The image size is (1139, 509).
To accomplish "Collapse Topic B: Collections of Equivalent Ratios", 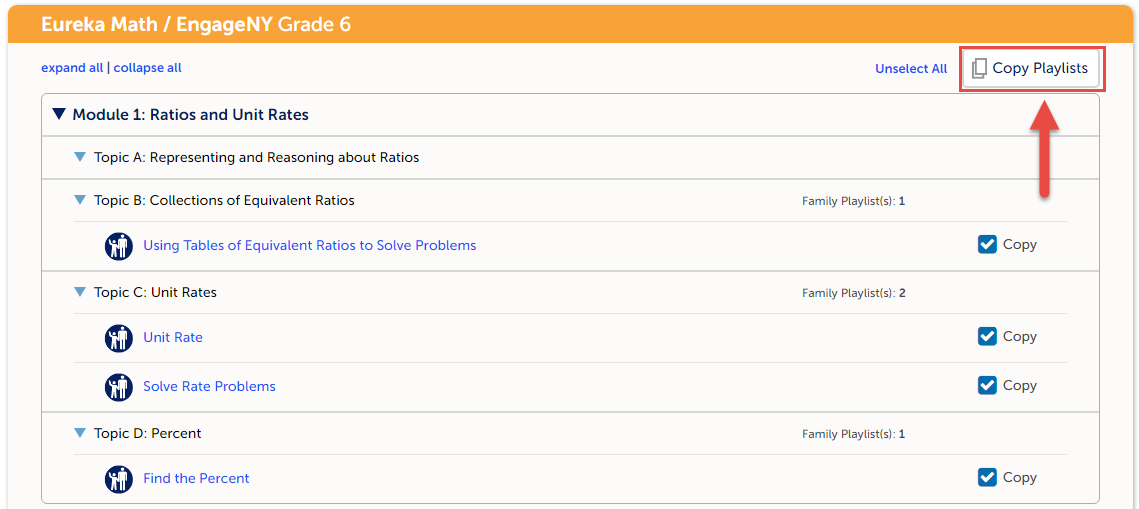I will (80, 200).
